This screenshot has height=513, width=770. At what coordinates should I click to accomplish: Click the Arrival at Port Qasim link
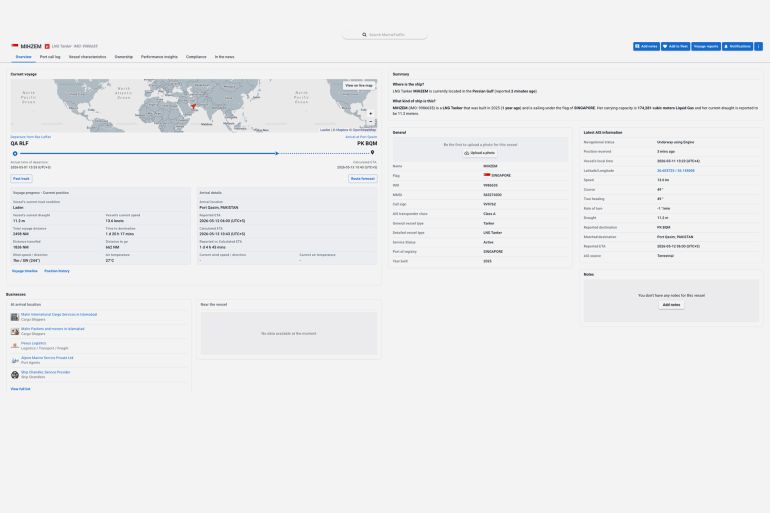coord(361,137)
